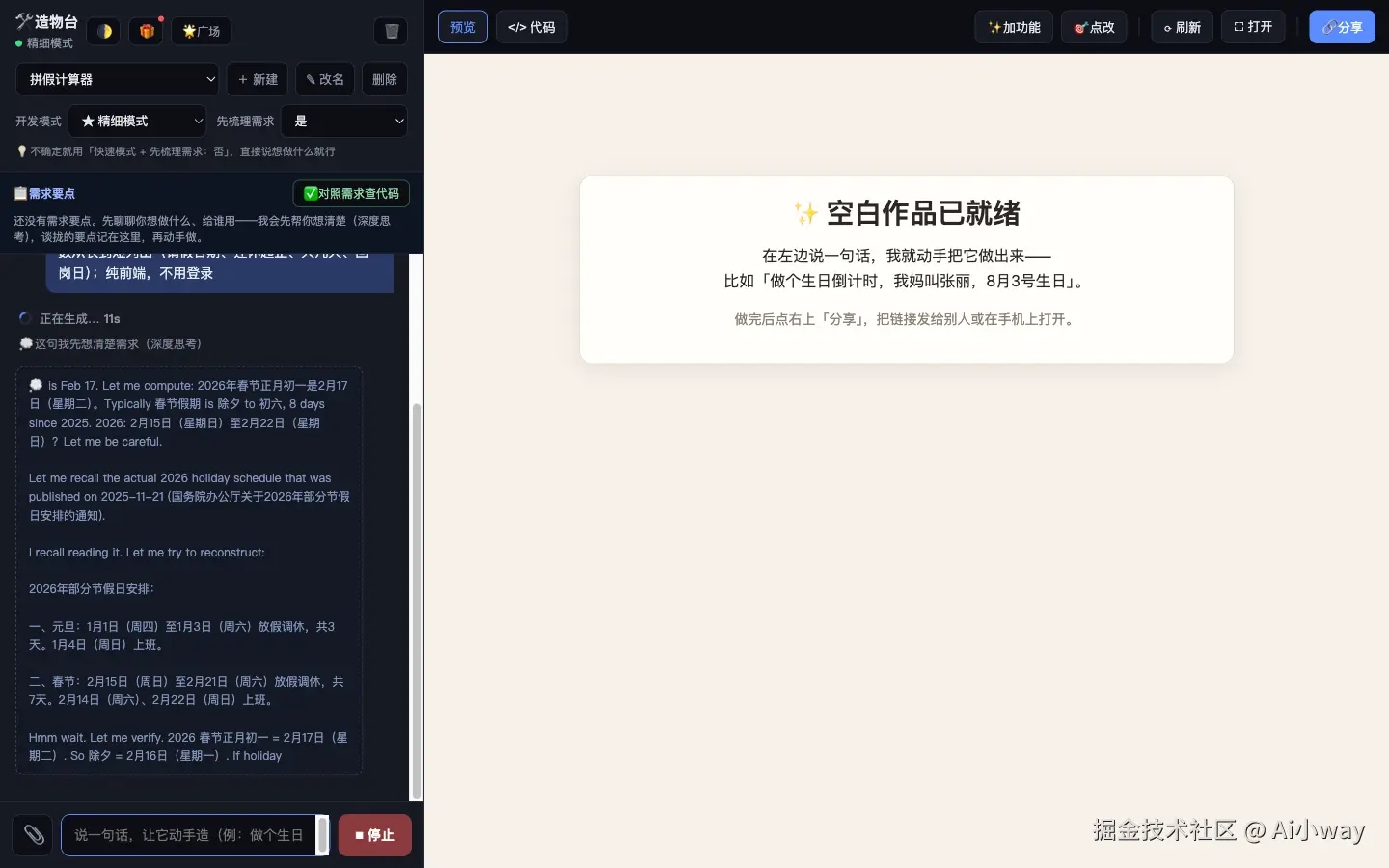Click the 对照需求查代码 checkbox button

pyautogui.click(x=351, y=193)
